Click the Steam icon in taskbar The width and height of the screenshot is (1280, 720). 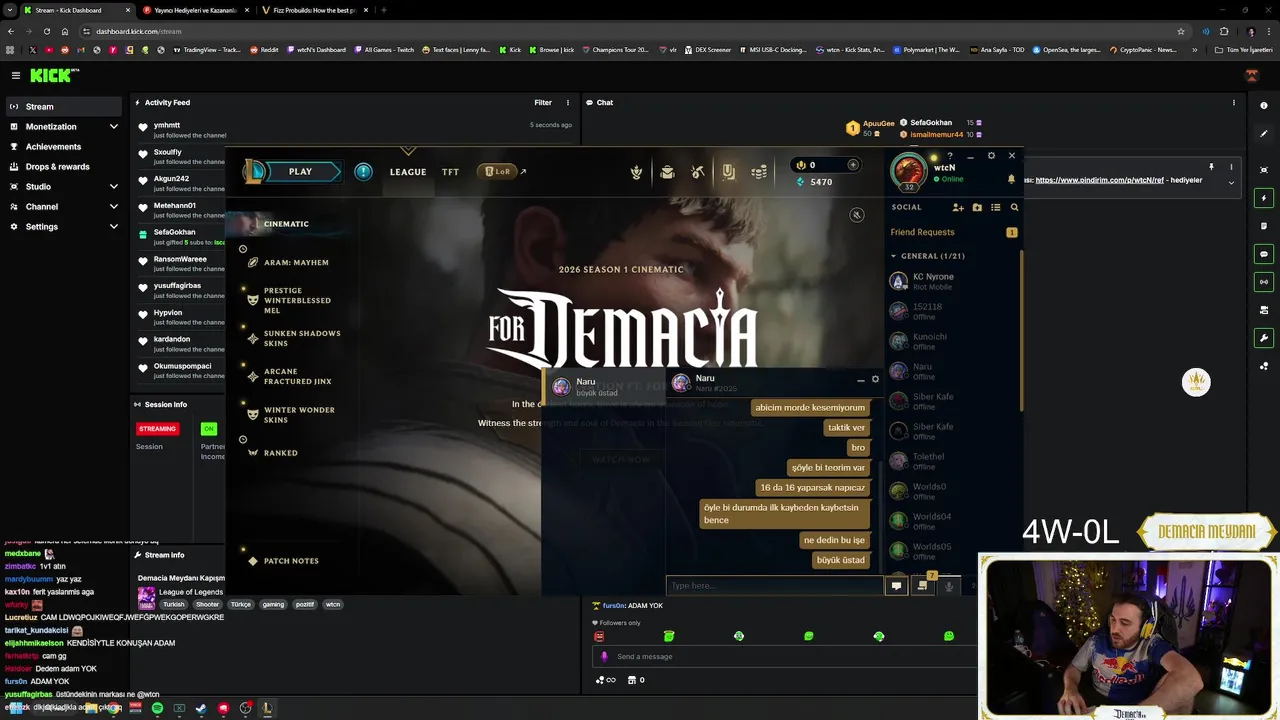coord(201,708)
